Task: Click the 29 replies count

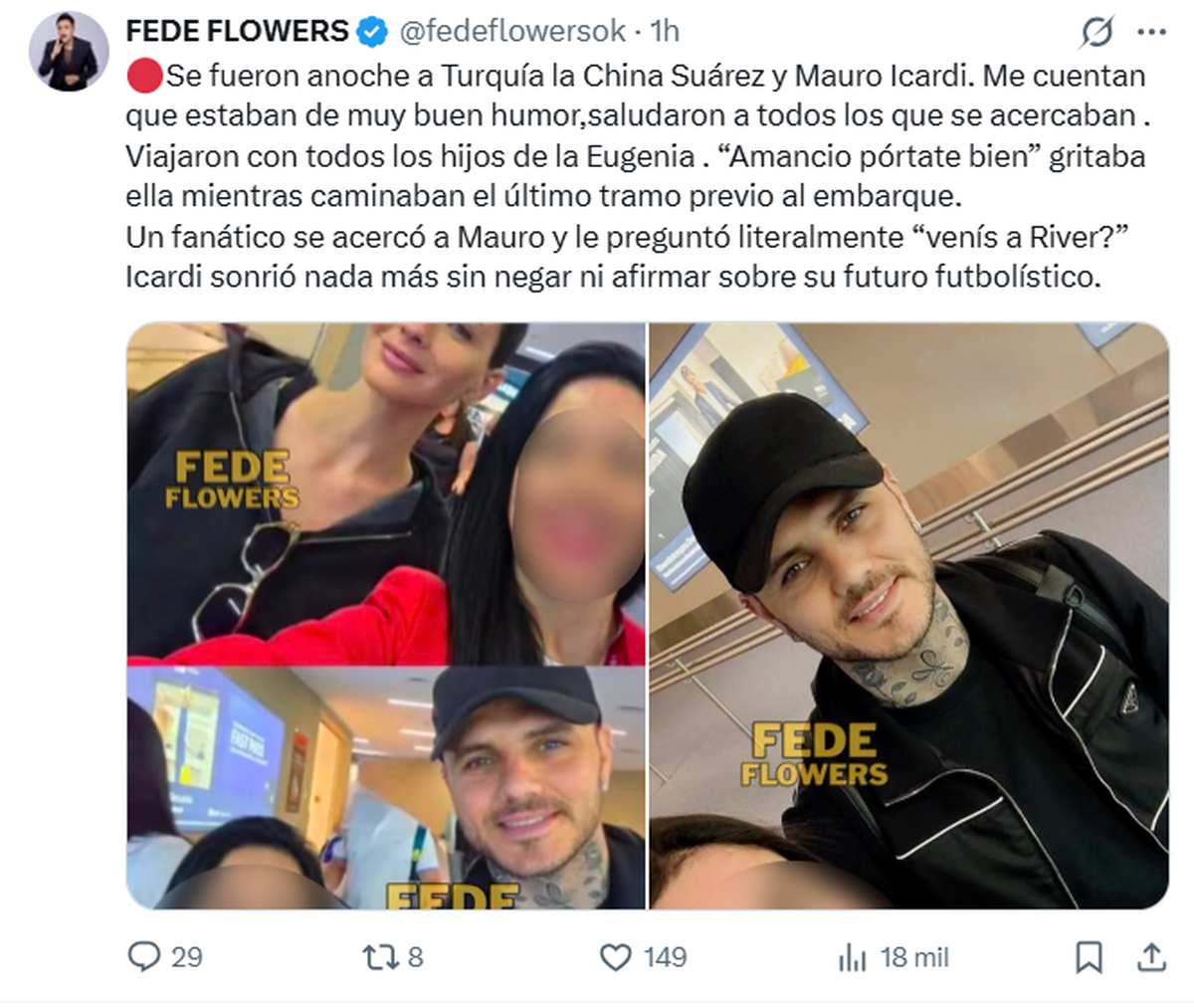Action: [187, 957]
